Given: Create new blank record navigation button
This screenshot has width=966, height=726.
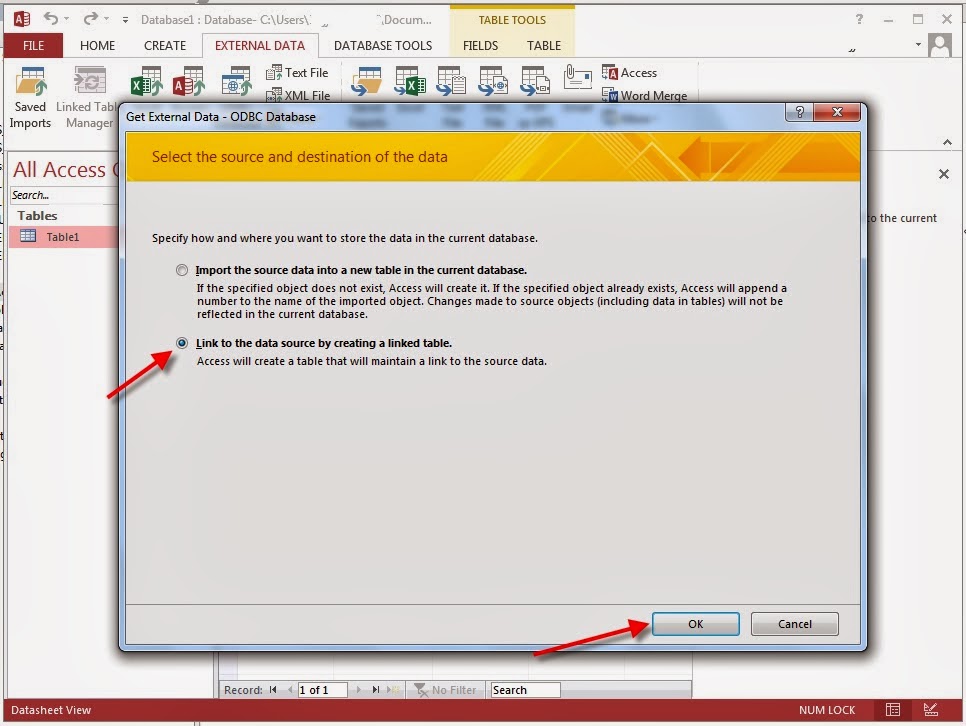Looking at the screenshot, I should coord(393,690).
